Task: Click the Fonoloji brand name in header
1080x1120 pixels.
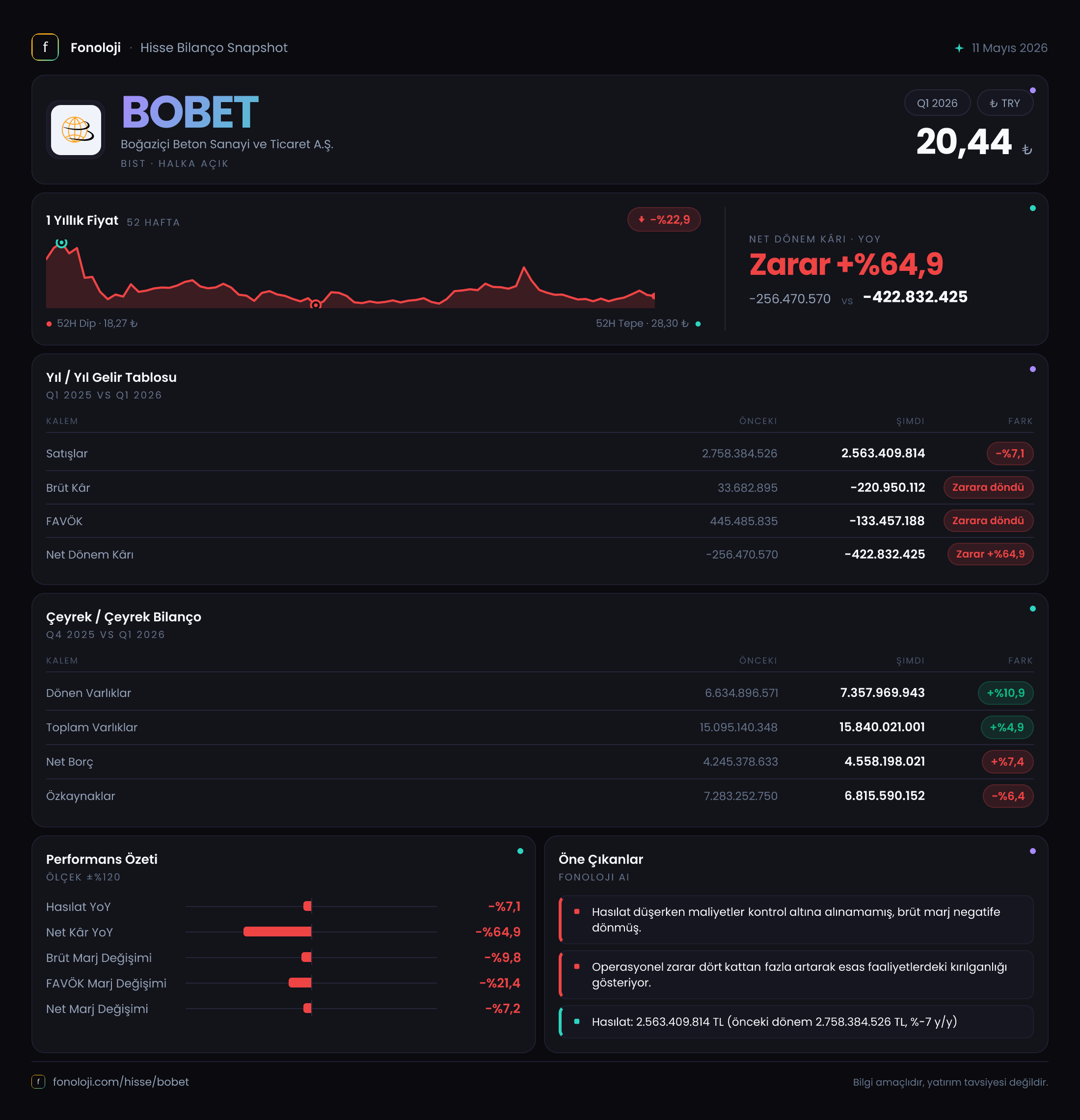Action: [x=95, y=48]
